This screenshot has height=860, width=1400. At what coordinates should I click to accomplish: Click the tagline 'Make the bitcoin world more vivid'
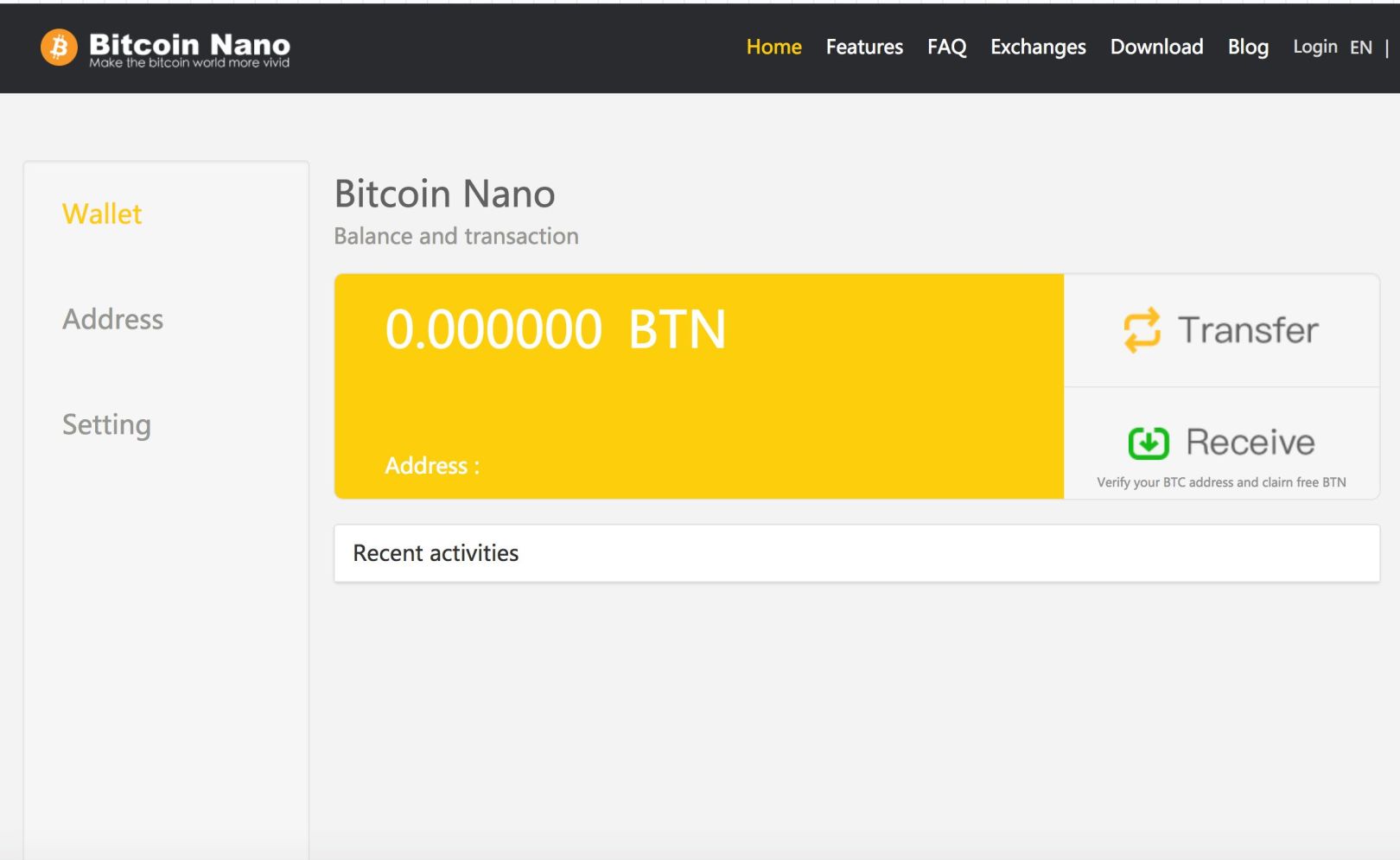pos(189,63)
